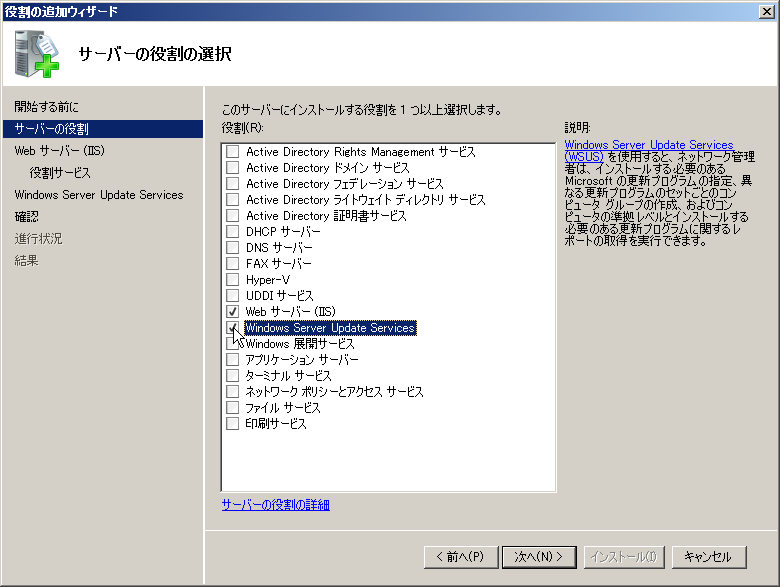Close the wizard with the X button
Screen dimensions: 780x587
pos(767,12)
